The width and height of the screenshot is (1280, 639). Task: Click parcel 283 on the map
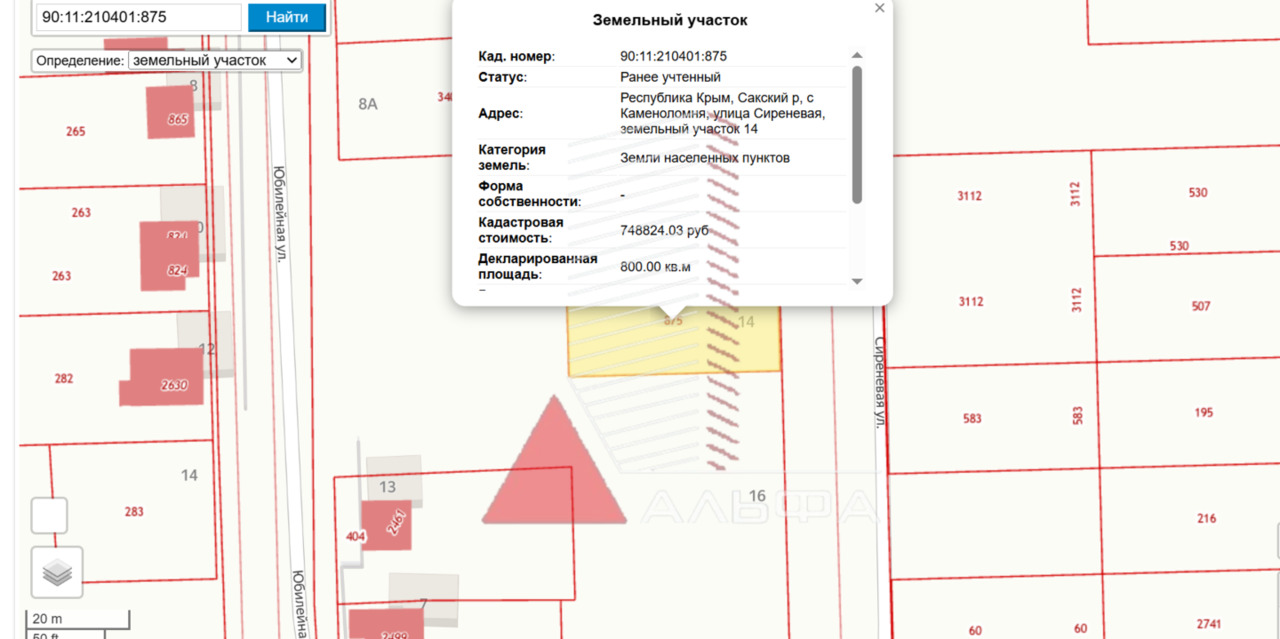pos(134,511)
